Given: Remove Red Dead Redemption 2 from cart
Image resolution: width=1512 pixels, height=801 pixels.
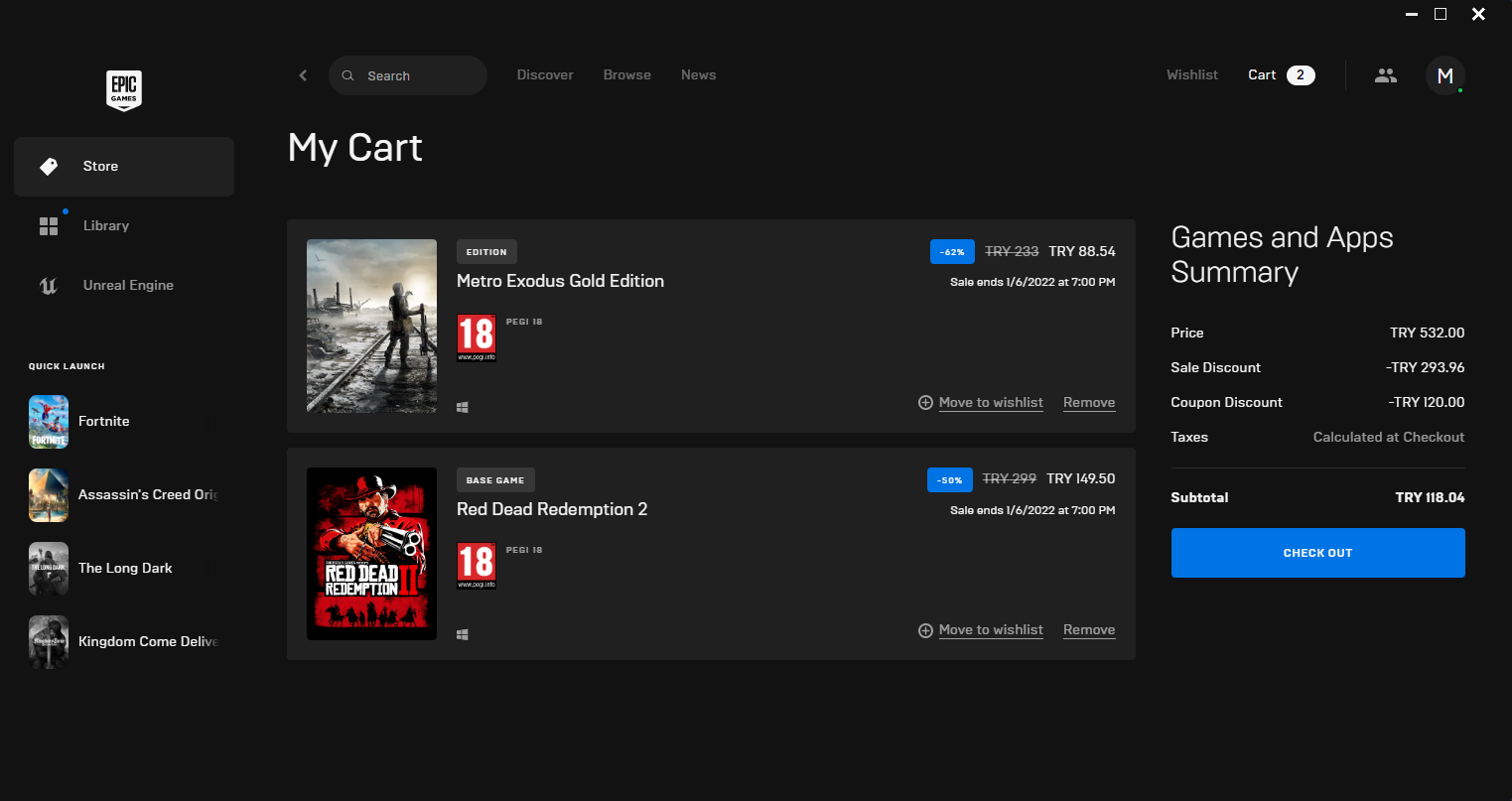Looking at the screenshot, I should [x=1089, y=630].
